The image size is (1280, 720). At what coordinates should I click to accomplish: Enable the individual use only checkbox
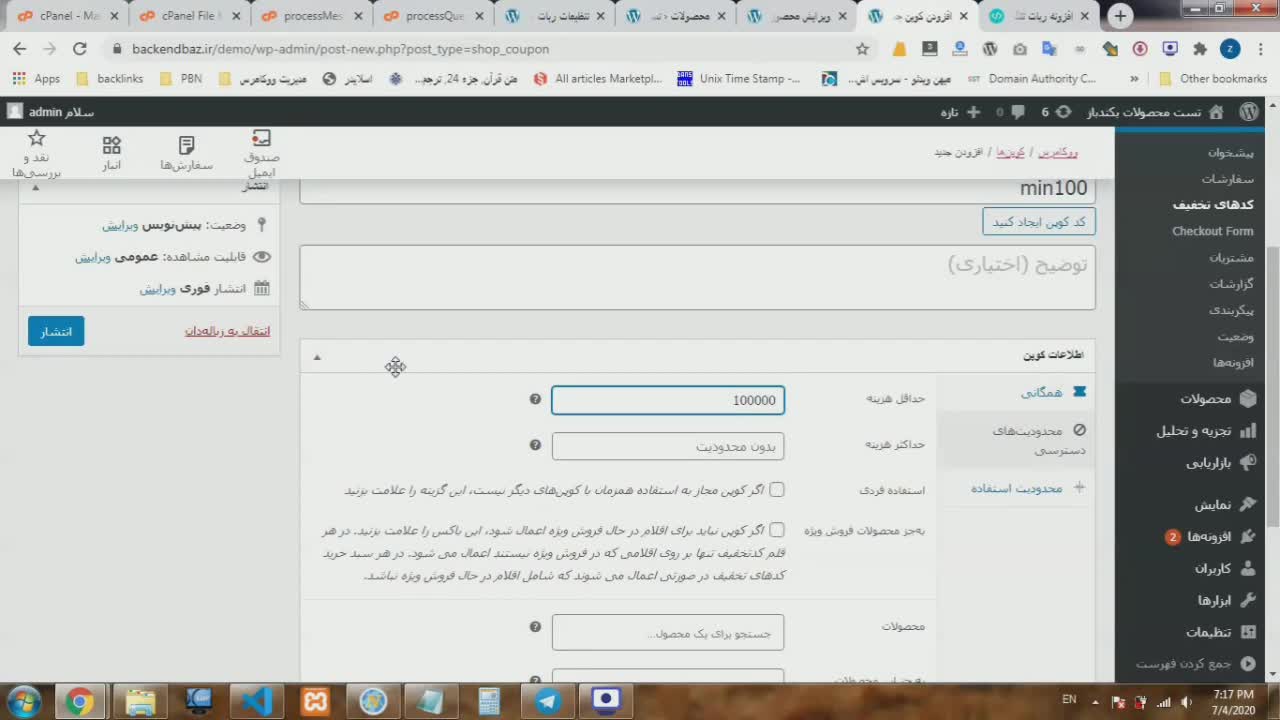pos(777,490)
